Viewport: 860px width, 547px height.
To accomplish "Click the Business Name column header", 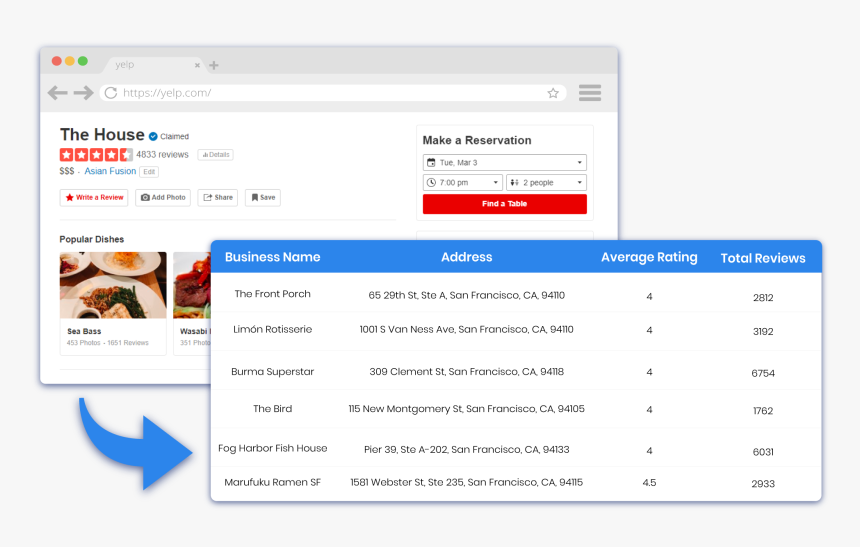I will [273, 257].
